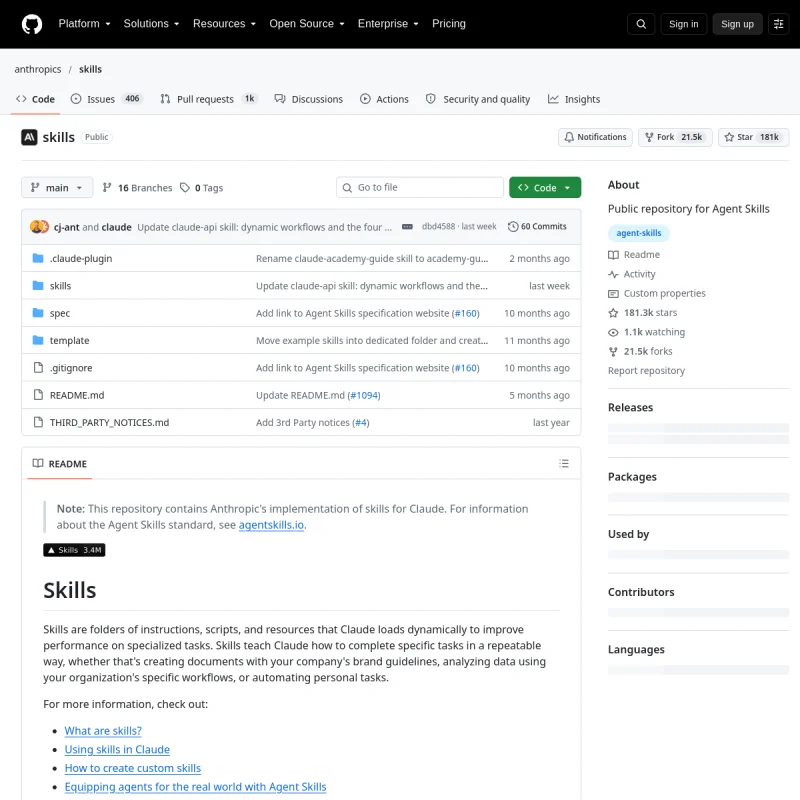Open the header settings sliders icon

point(779,24)
